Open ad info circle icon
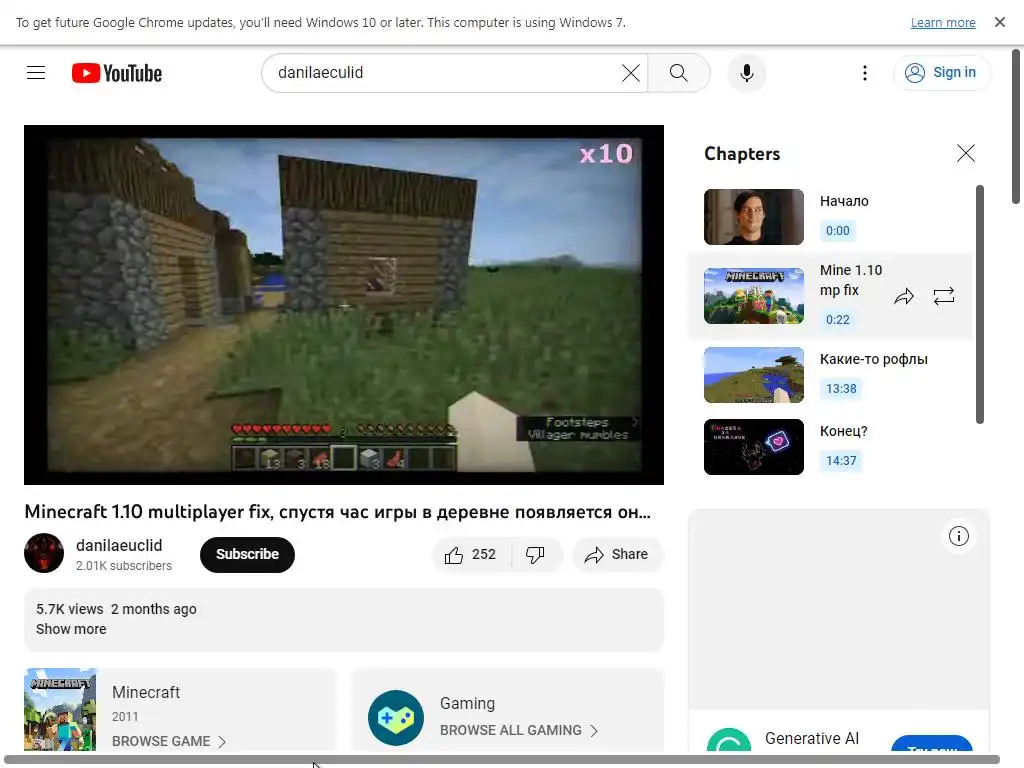Screen dimensions: 1024x768 tap(958, 536)
